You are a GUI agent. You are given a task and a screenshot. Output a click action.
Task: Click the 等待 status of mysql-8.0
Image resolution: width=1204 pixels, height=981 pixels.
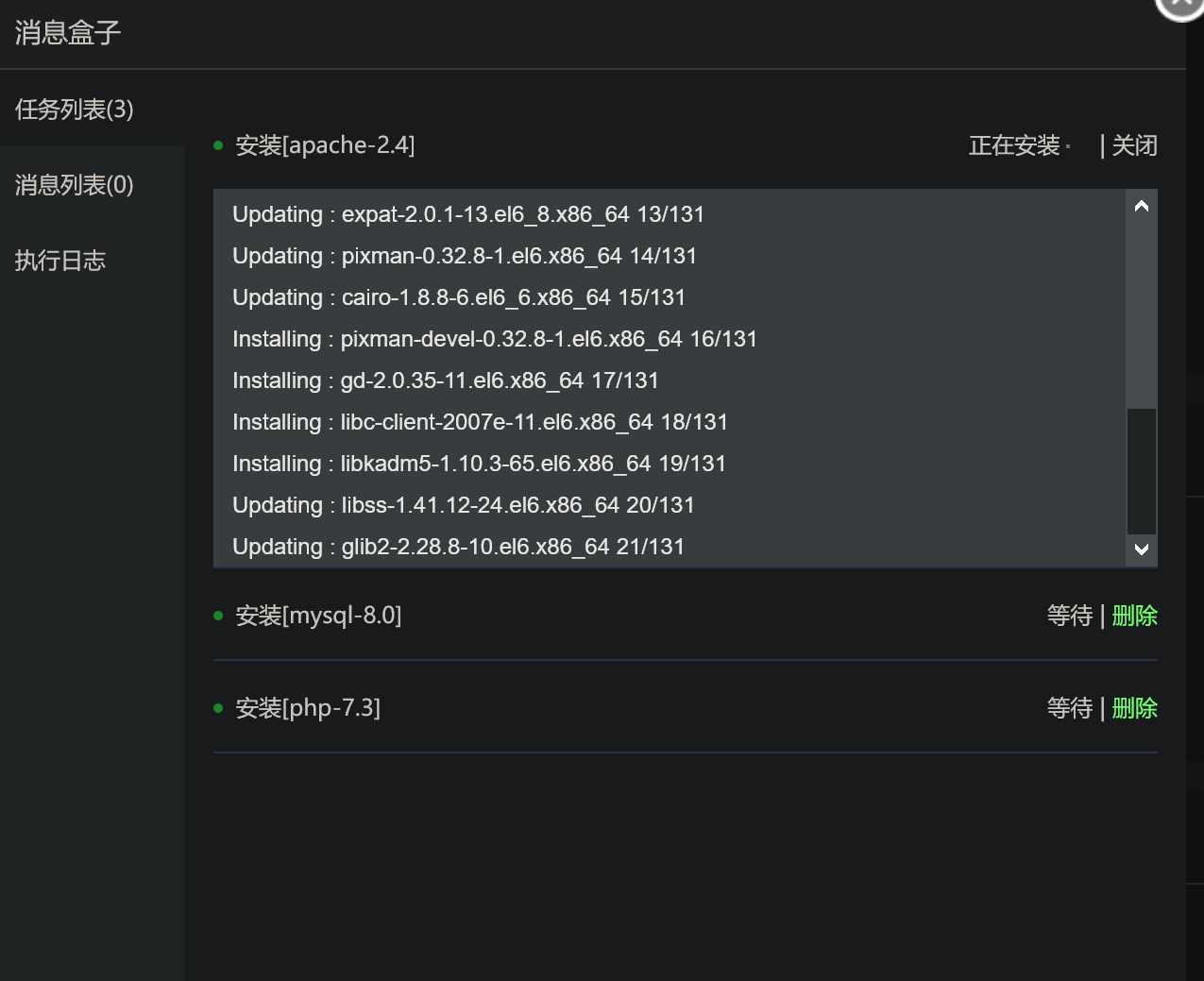pyautogui.click(x=1070, y=616)
